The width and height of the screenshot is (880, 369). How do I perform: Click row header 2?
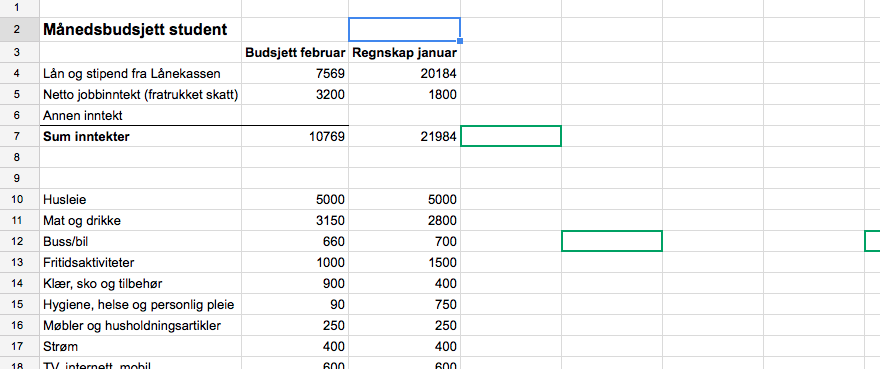point(20,29)
